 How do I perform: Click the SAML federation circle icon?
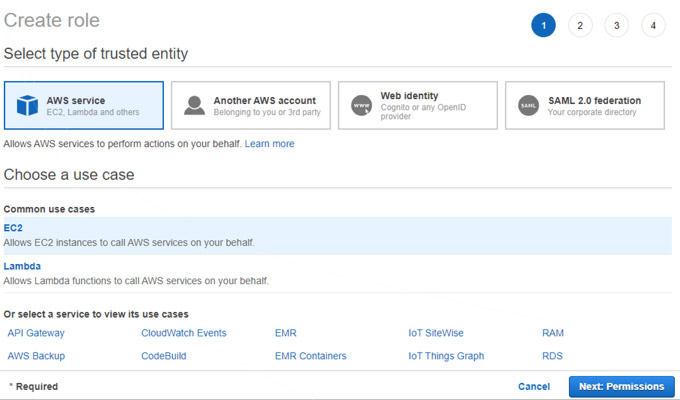pos(528,105)
